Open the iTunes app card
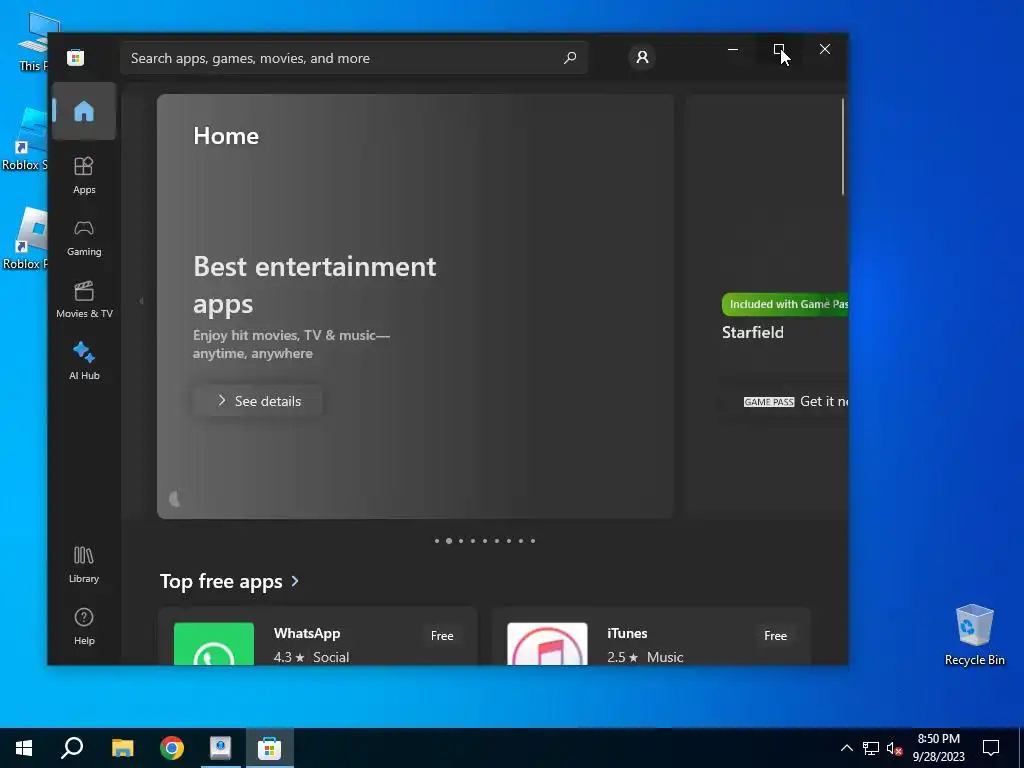The width and height of the screenshot is (1024, 768). click(x=651, y=636)
